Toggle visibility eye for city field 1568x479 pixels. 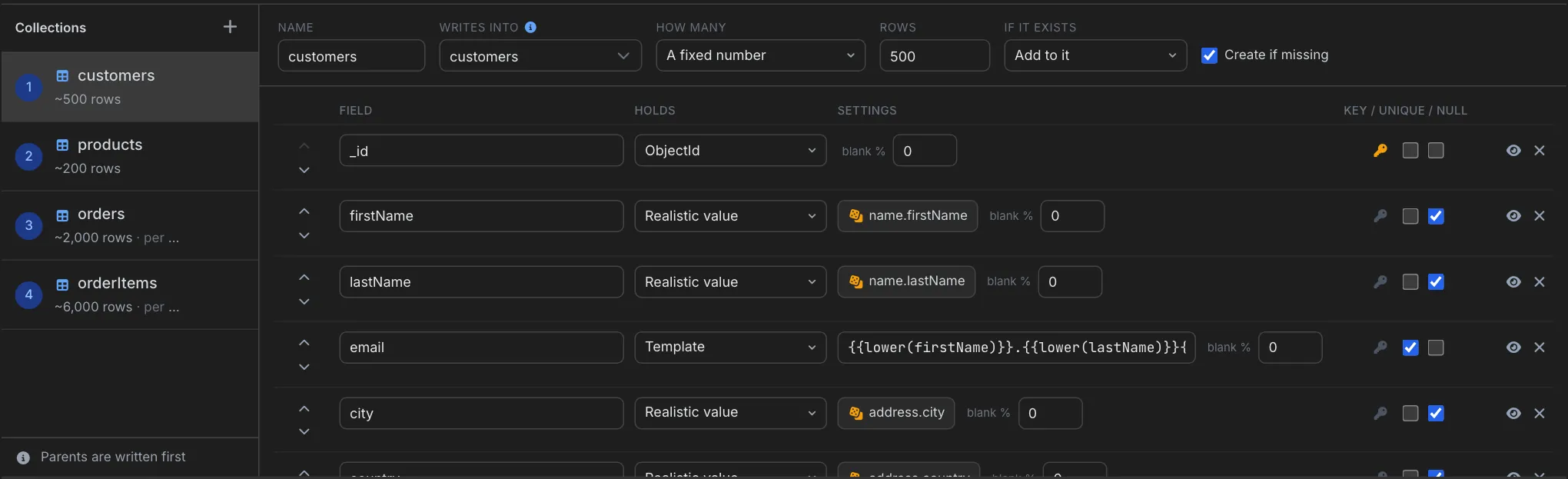click(x=1513, y=414)
